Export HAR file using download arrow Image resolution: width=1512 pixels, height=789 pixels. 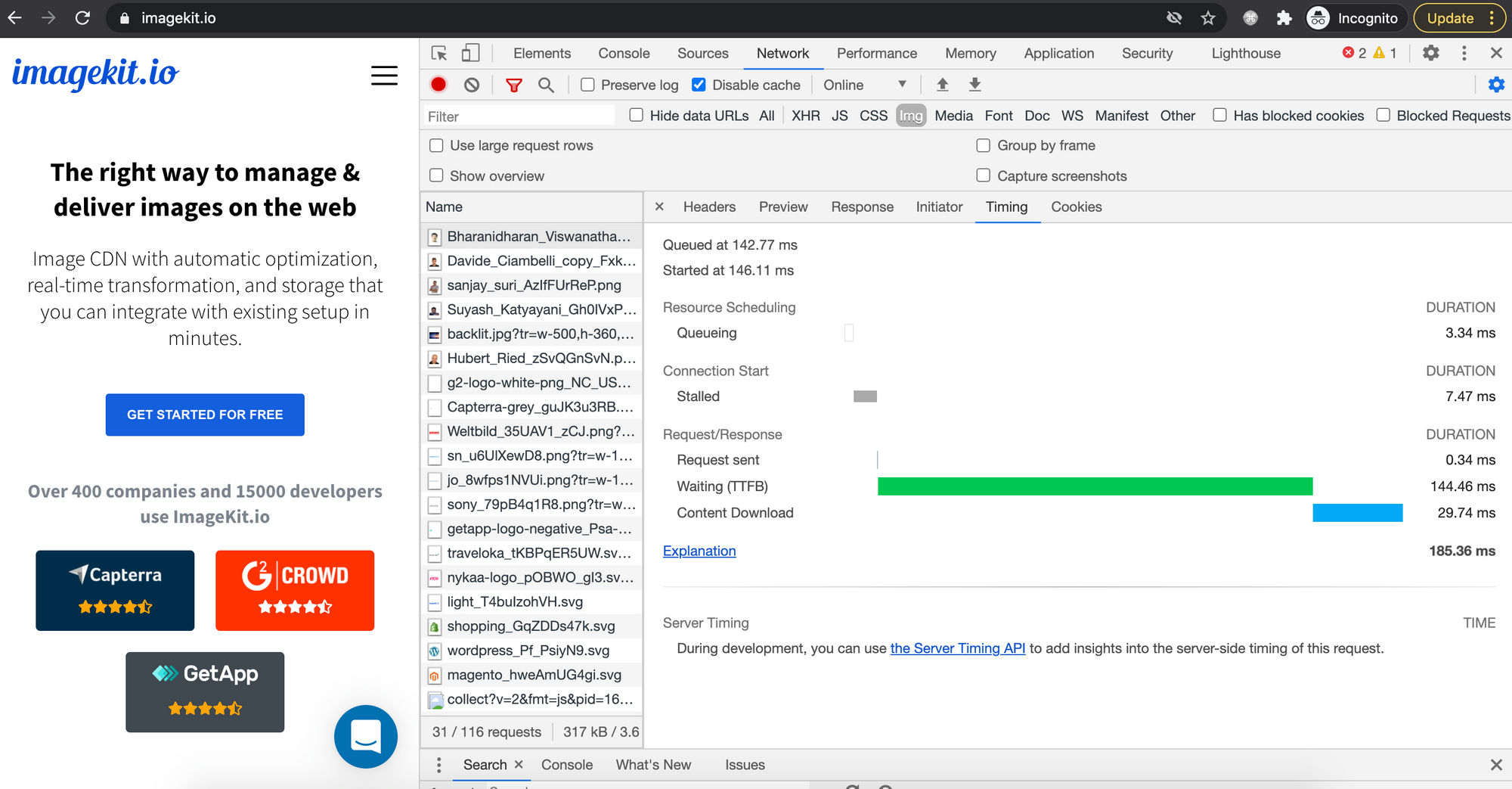coord(975,85)
